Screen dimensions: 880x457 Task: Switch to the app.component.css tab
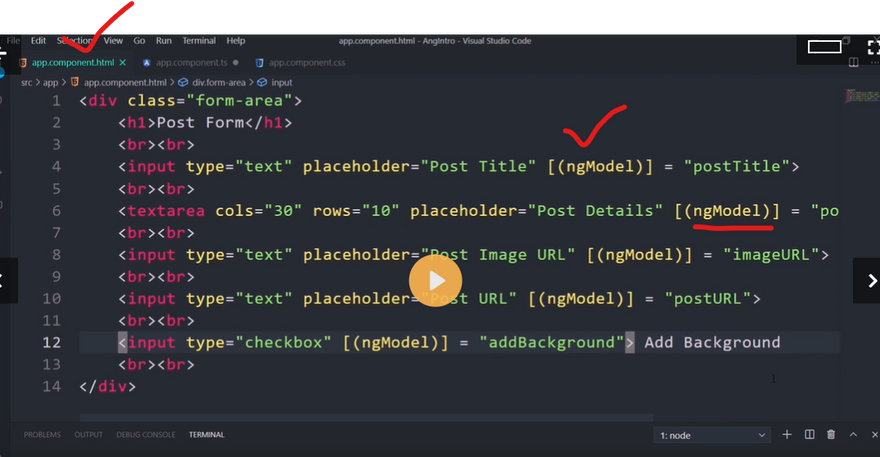(x=306, y=62)
